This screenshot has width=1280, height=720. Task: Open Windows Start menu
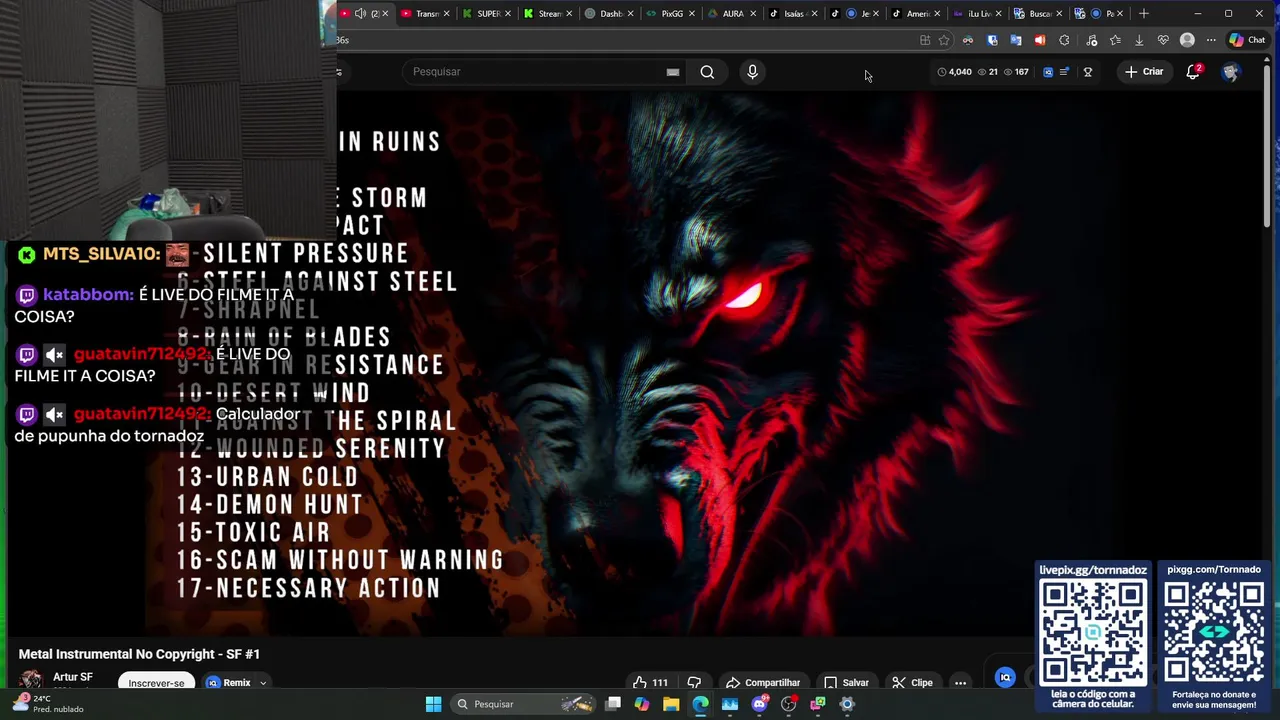[433, 704]
